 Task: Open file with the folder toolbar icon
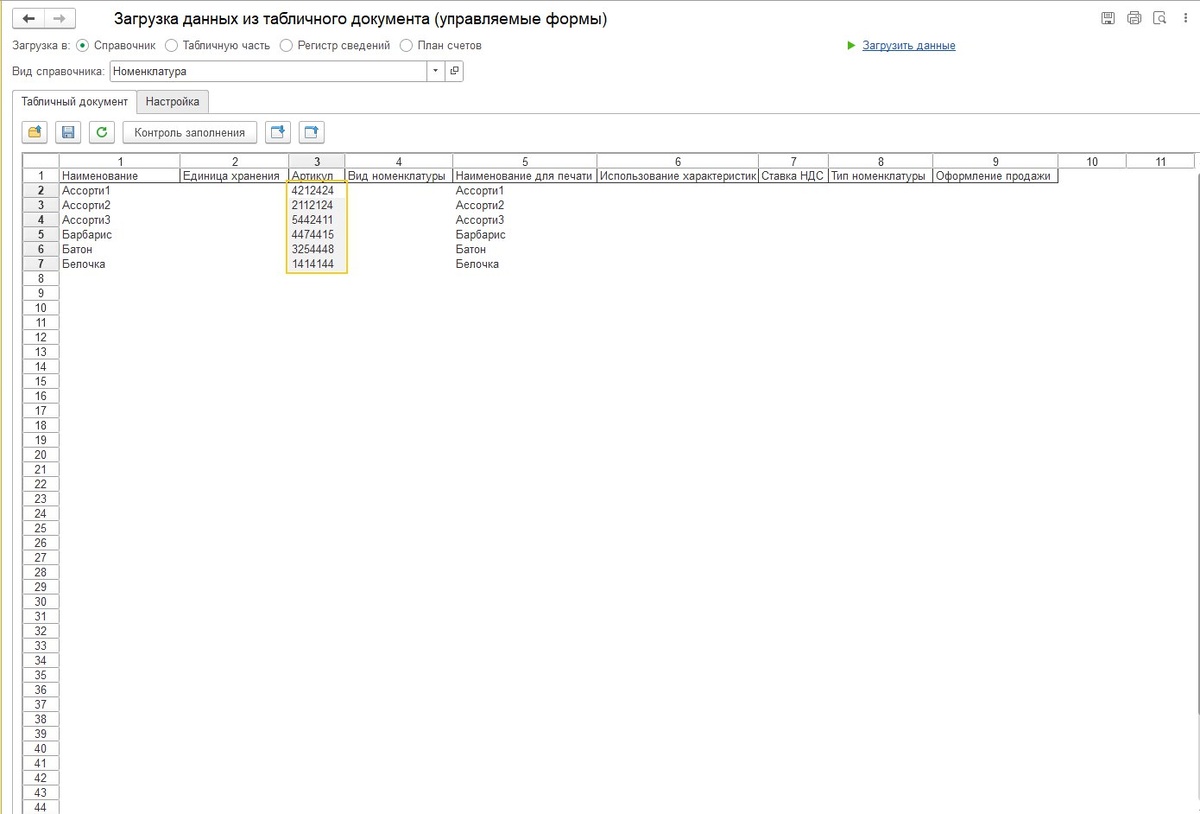click(x=35, y=132)
